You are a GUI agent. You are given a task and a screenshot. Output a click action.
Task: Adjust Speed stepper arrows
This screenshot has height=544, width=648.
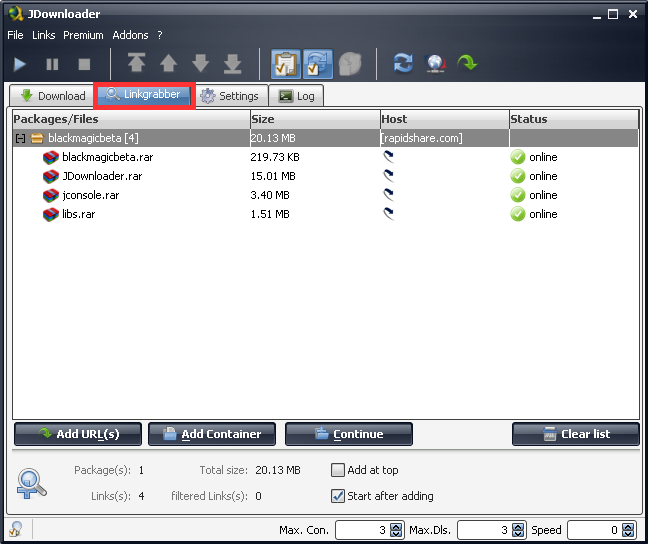coord(628,530)
